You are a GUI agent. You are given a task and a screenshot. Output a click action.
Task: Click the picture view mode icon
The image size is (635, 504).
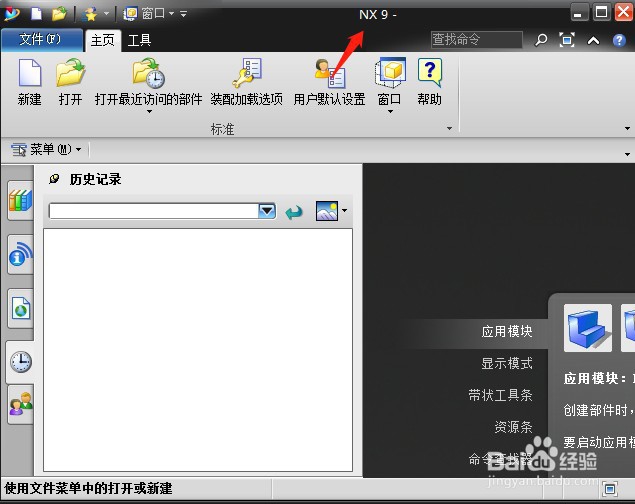click(327, 211)
